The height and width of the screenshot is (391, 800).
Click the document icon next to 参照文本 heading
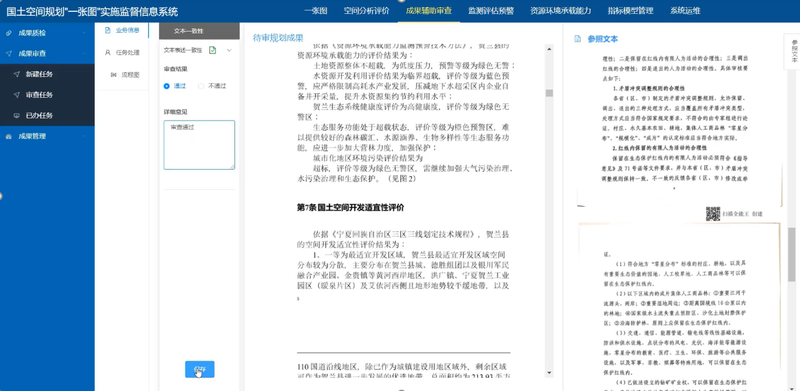(578, 39)
